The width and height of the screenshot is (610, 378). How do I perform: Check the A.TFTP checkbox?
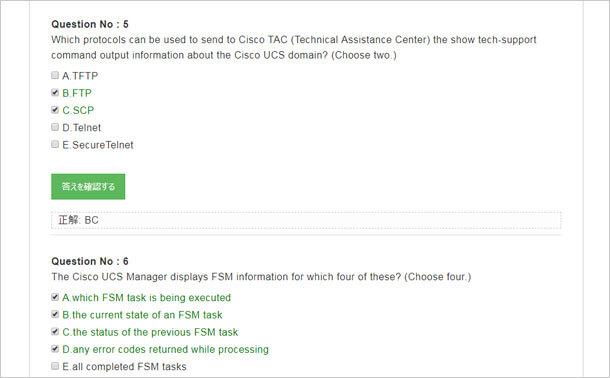(x=55, y=75)
